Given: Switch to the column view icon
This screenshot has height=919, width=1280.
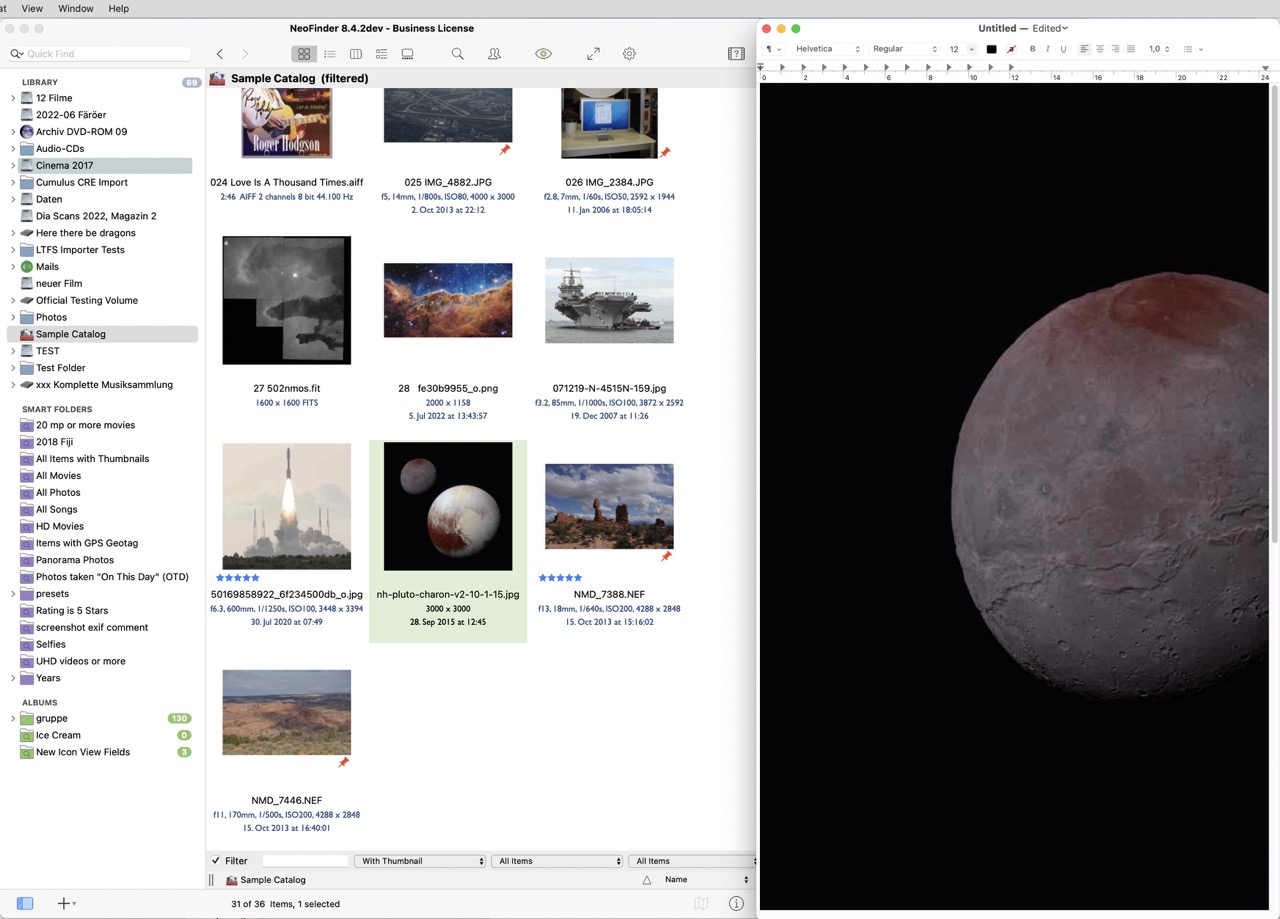Looking at the screenshot, I should tap(355, 54).
